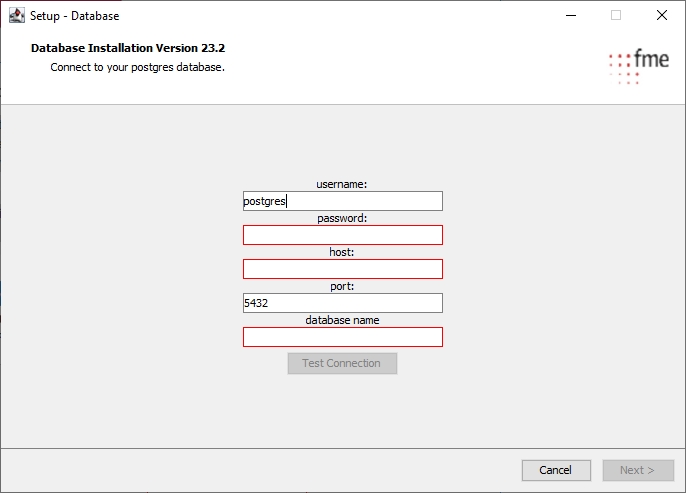Click the port field showing 5432
The image size is (686, 493).
click(x=342, y=303)
